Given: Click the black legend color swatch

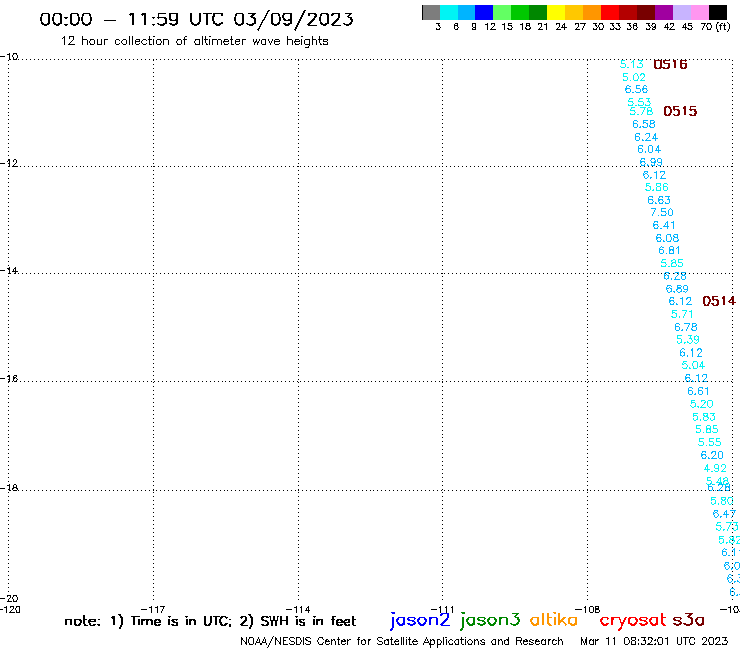Looking at the screenshot, I should click(x=718, y=12).
